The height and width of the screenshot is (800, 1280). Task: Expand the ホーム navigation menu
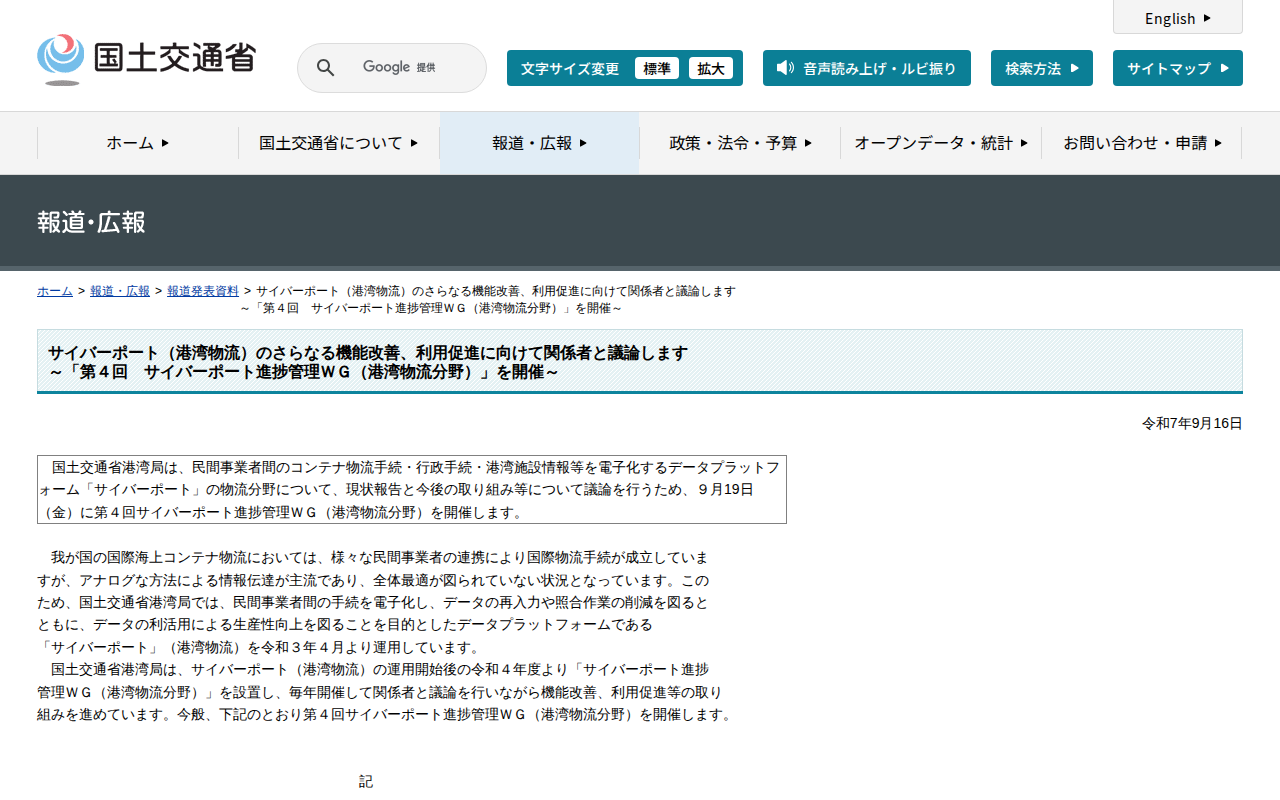click(138, 143)
